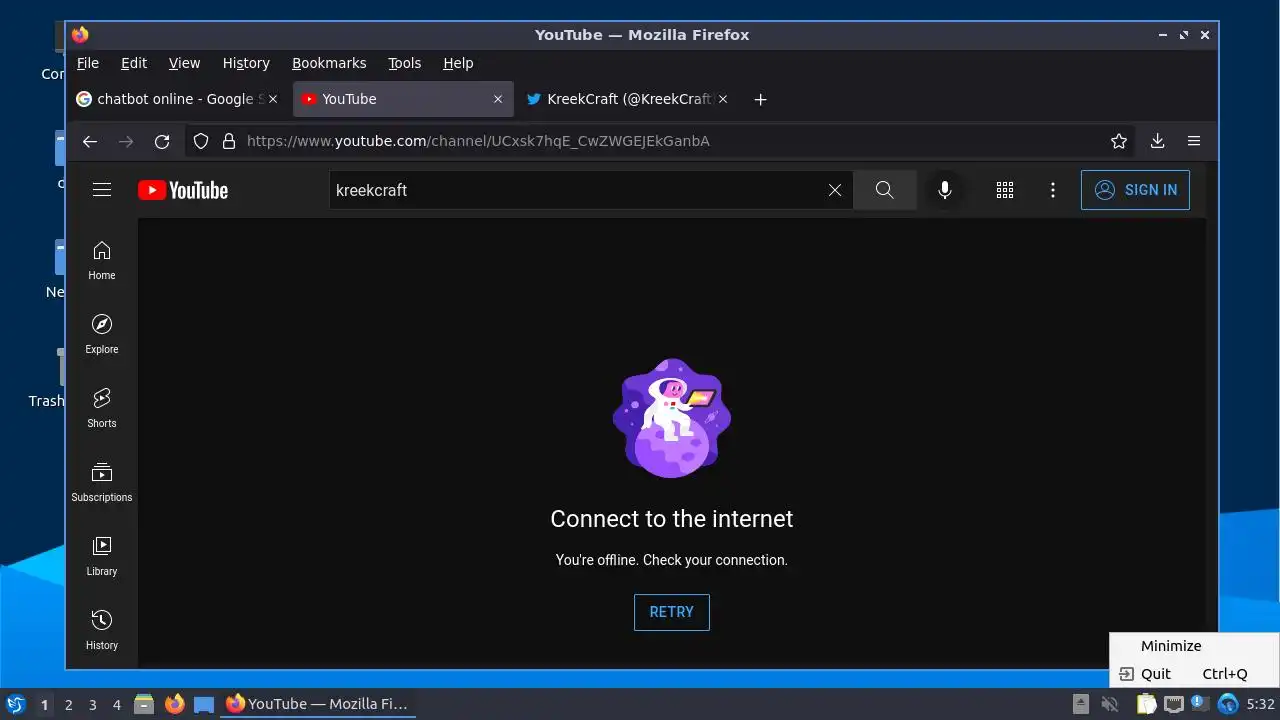Start voice search with microphone icon
This screenshot has height=720, width=1280.
[x=945, y=190]
